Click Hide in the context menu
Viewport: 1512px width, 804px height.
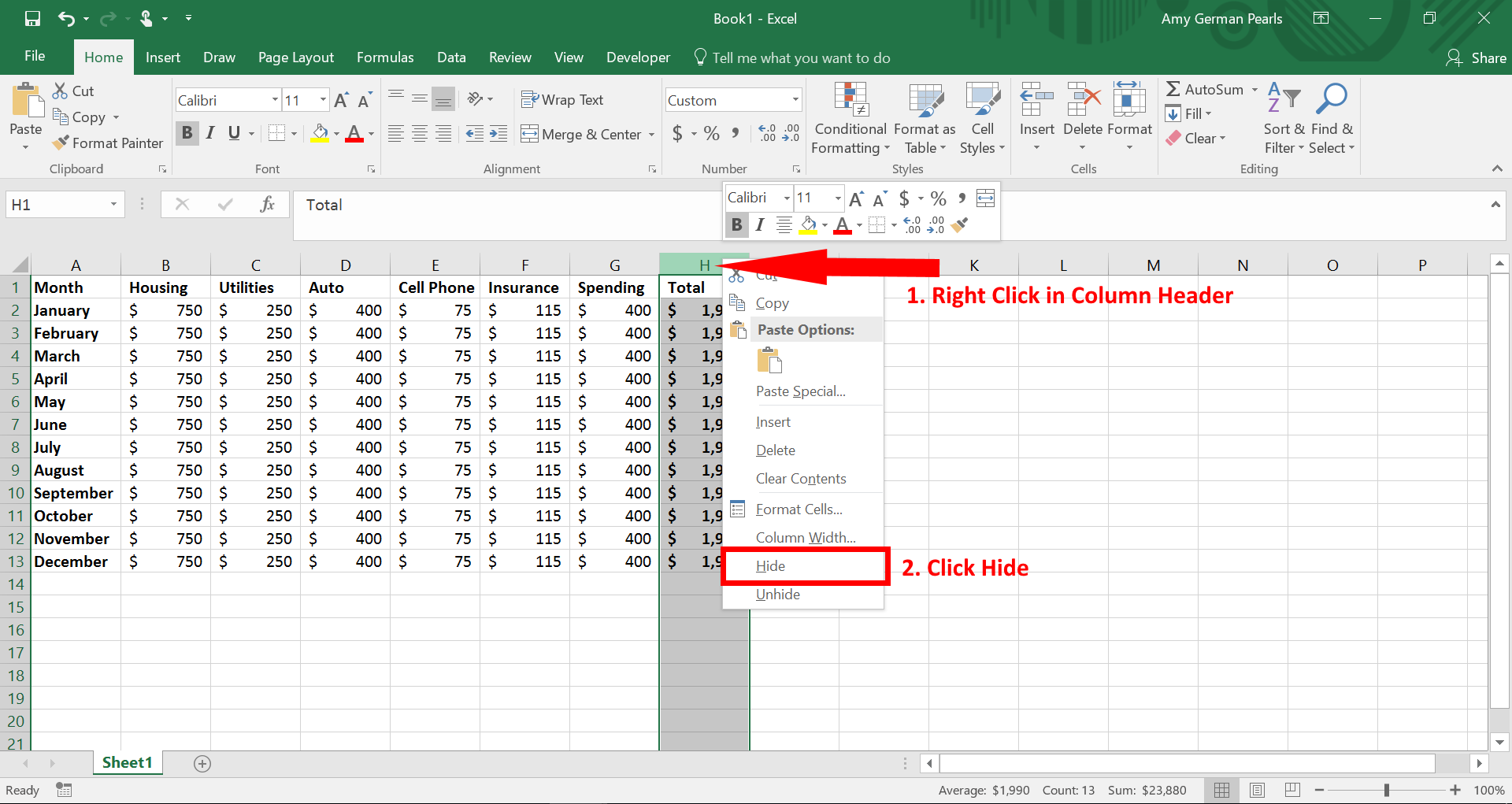pyautogui.click(x=769, y=565)
